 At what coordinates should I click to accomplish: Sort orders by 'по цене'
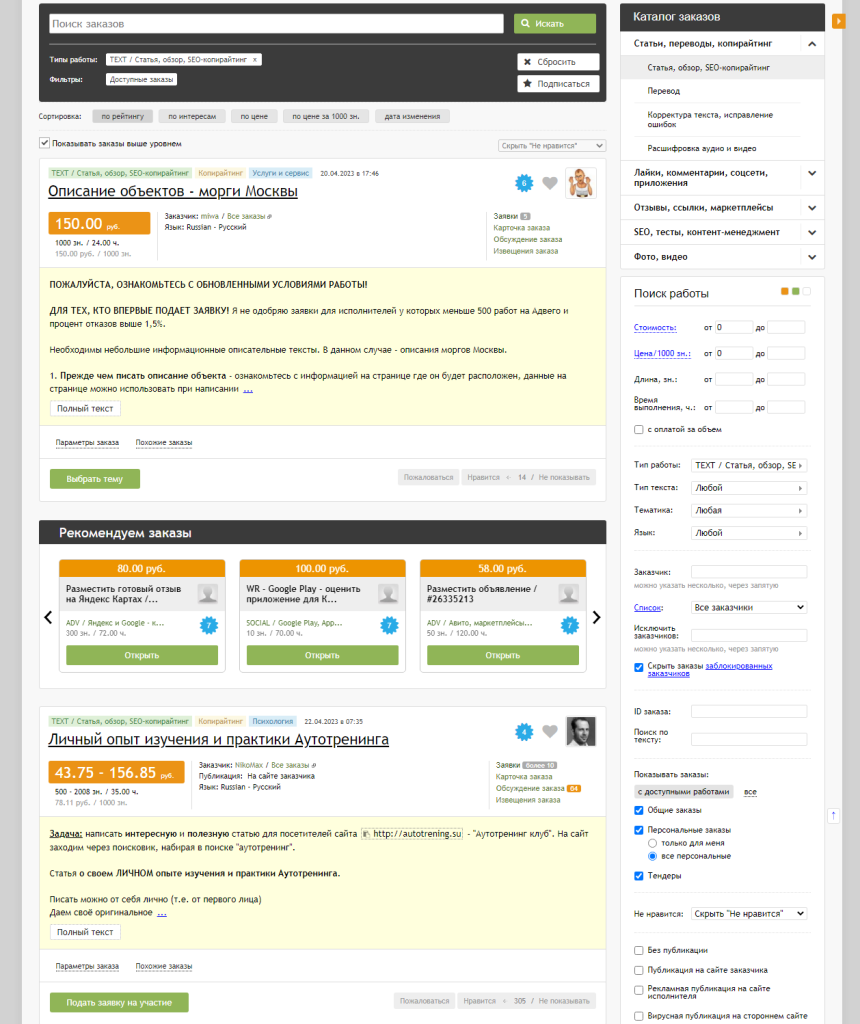tap(254, 117)
